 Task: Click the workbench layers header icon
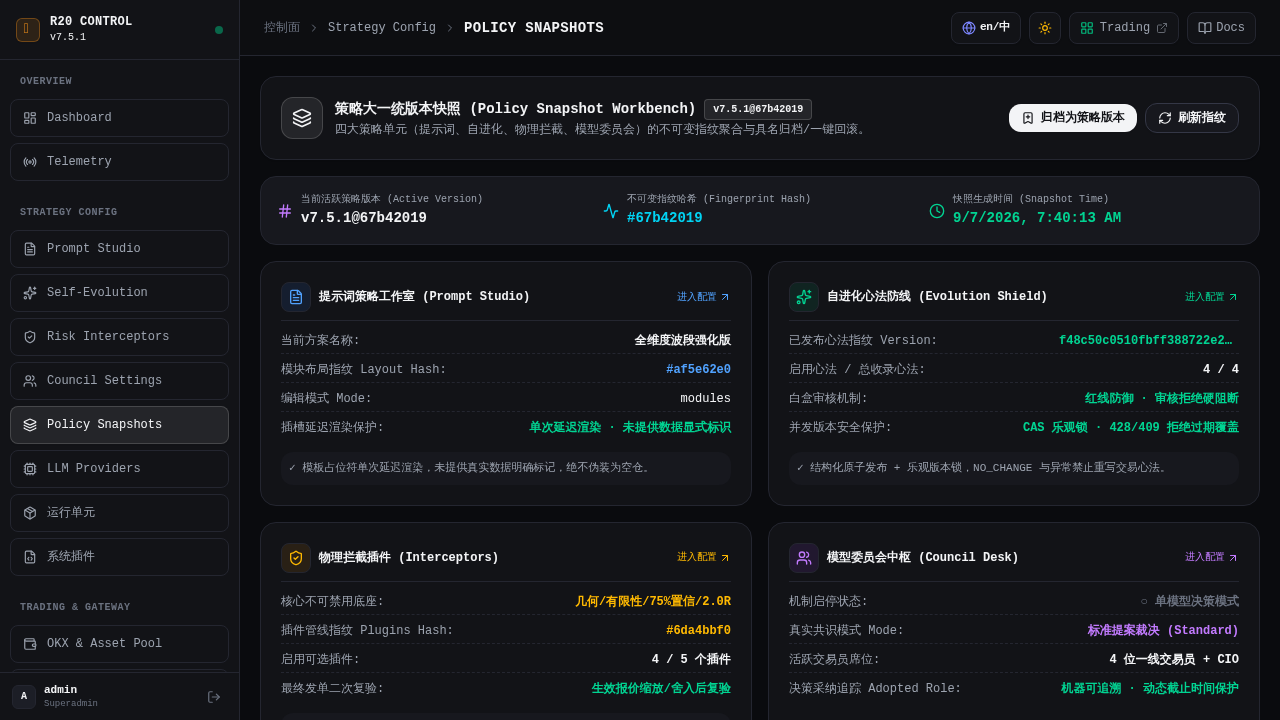tap(302, 118)
